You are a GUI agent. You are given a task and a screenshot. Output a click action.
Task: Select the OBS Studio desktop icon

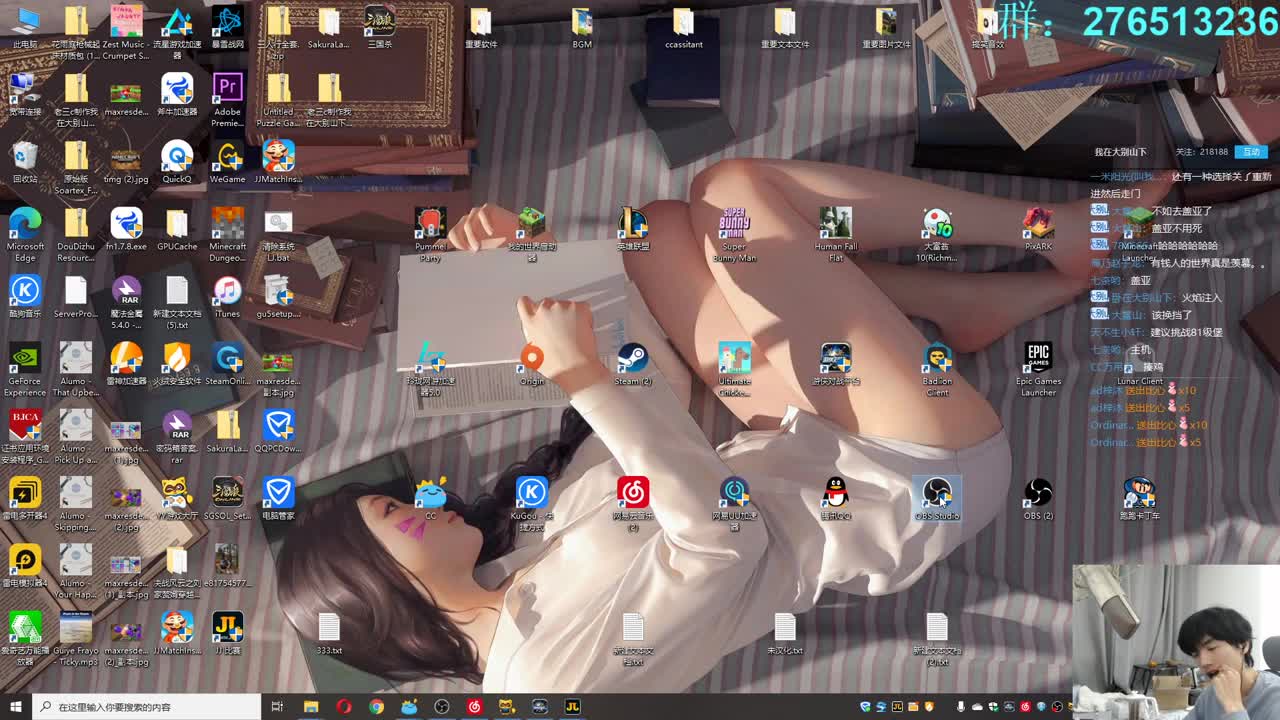pyautogui.click(x=937, y=499)
